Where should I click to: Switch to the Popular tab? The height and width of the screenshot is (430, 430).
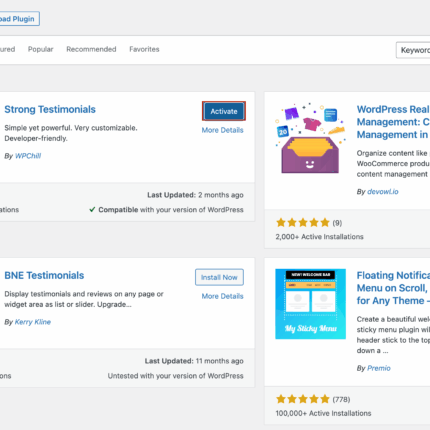(x=40, y=49)
